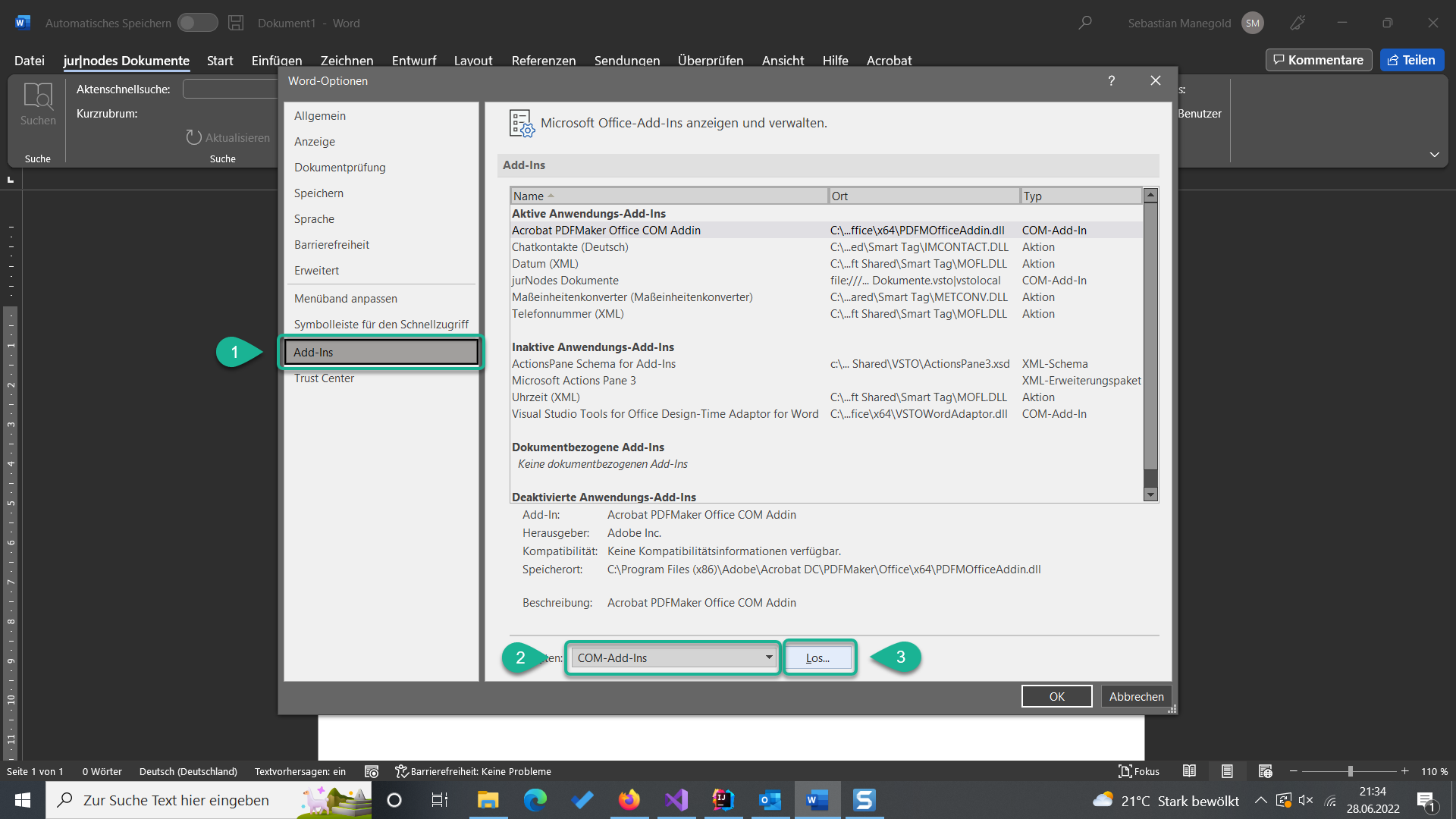
Task: Click the save disk icon in title bar
Action: coord(236,23)
